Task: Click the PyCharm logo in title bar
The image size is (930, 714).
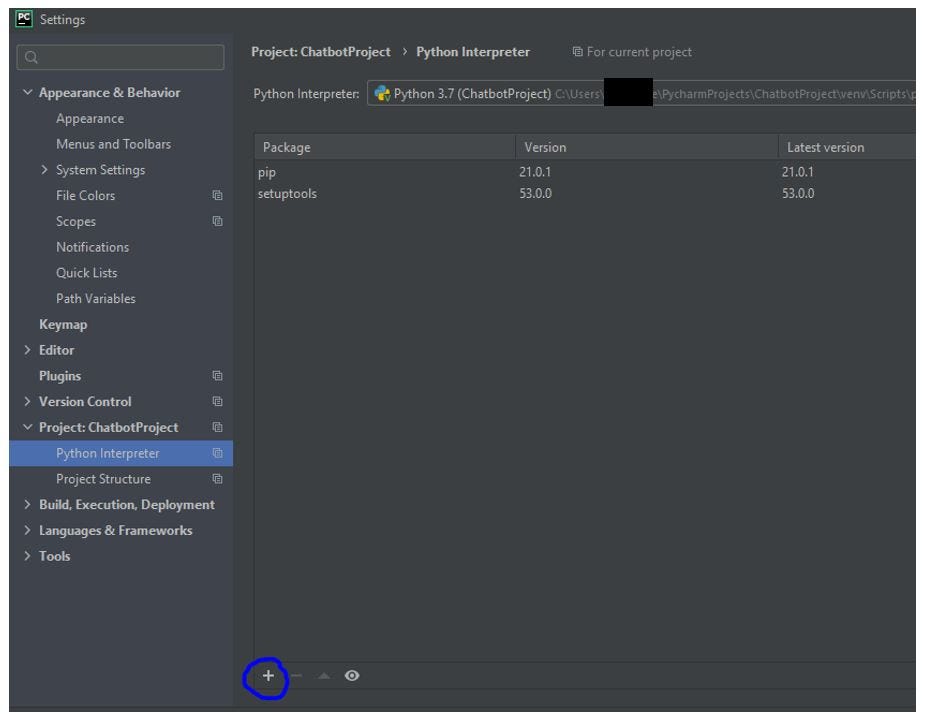Action: [24, 19]
